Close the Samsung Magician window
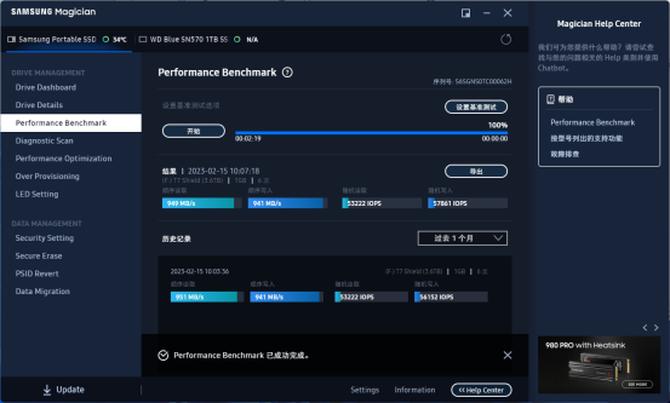This screenshot has width=670, height=403. [x=508, y=13]
